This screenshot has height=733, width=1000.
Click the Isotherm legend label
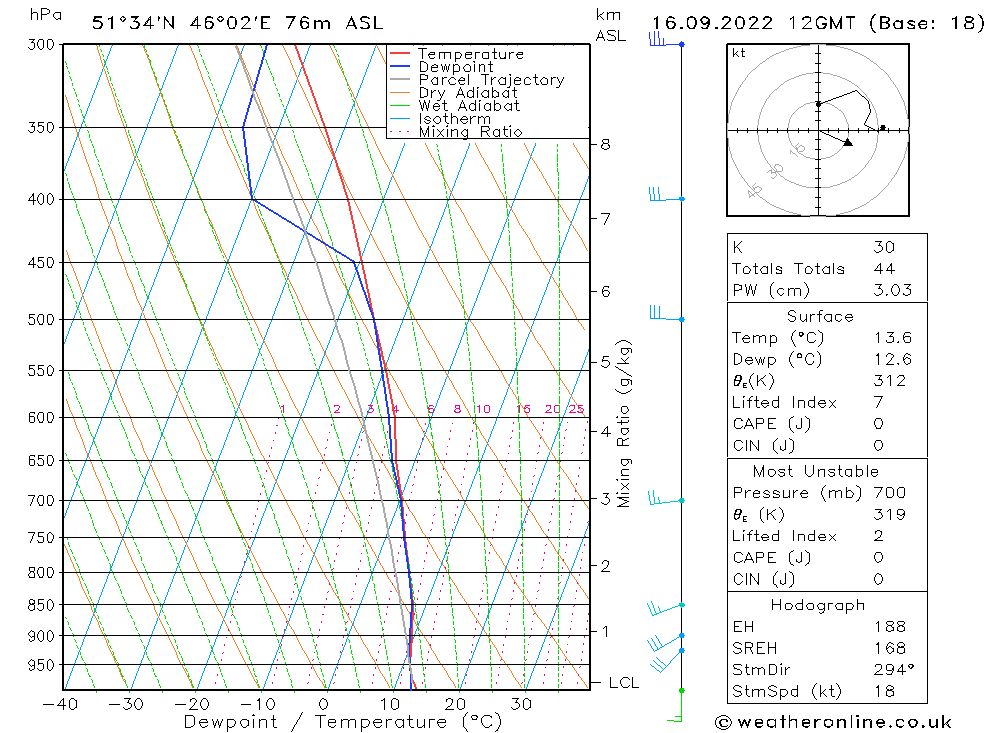455,119
